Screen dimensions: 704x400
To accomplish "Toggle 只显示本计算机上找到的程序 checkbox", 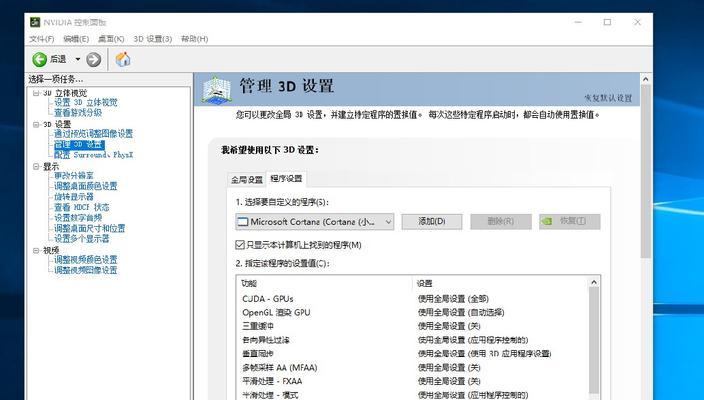I will (x=240, y=244).
